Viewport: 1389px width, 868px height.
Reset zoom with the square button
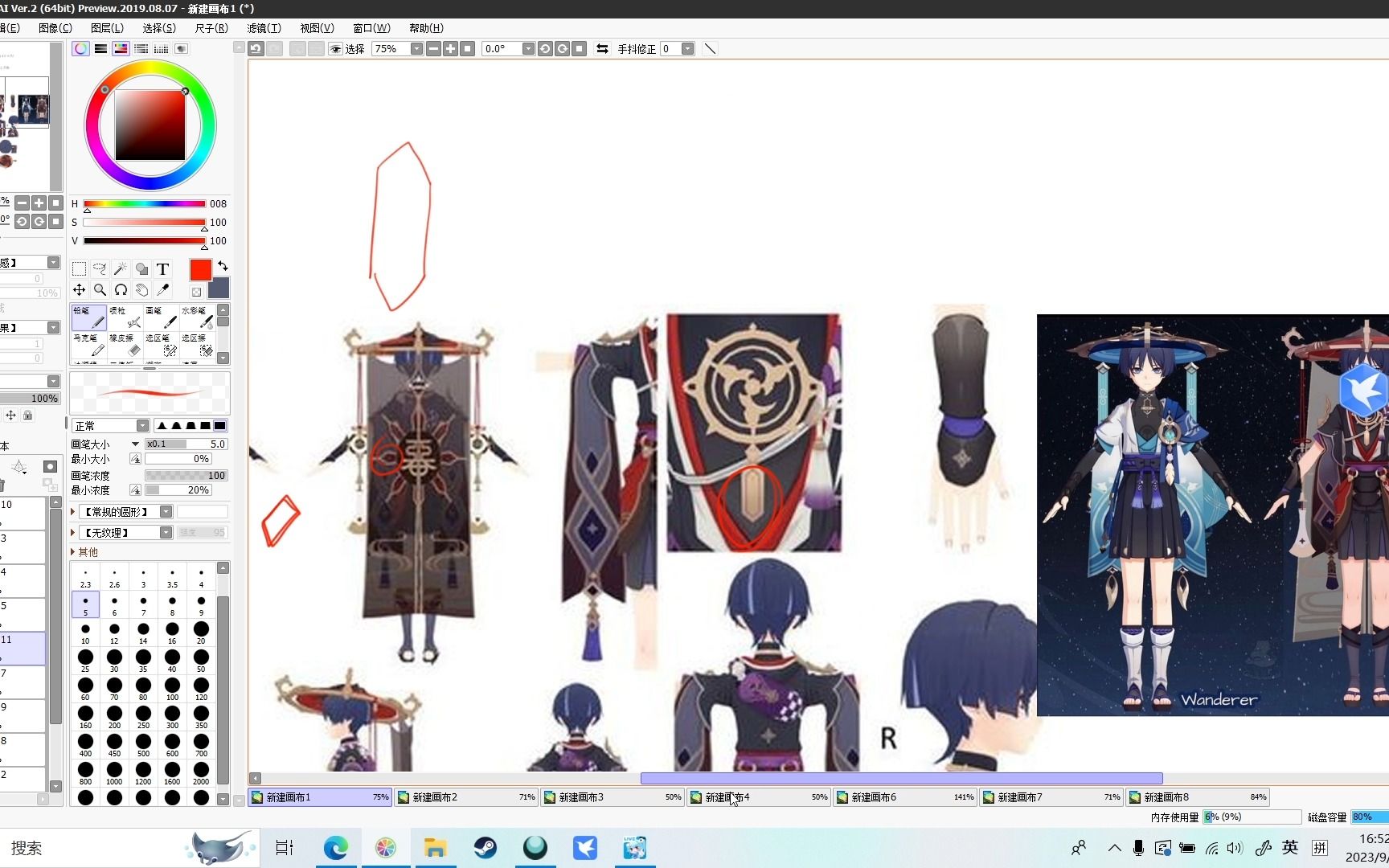[x=468, y=48]
